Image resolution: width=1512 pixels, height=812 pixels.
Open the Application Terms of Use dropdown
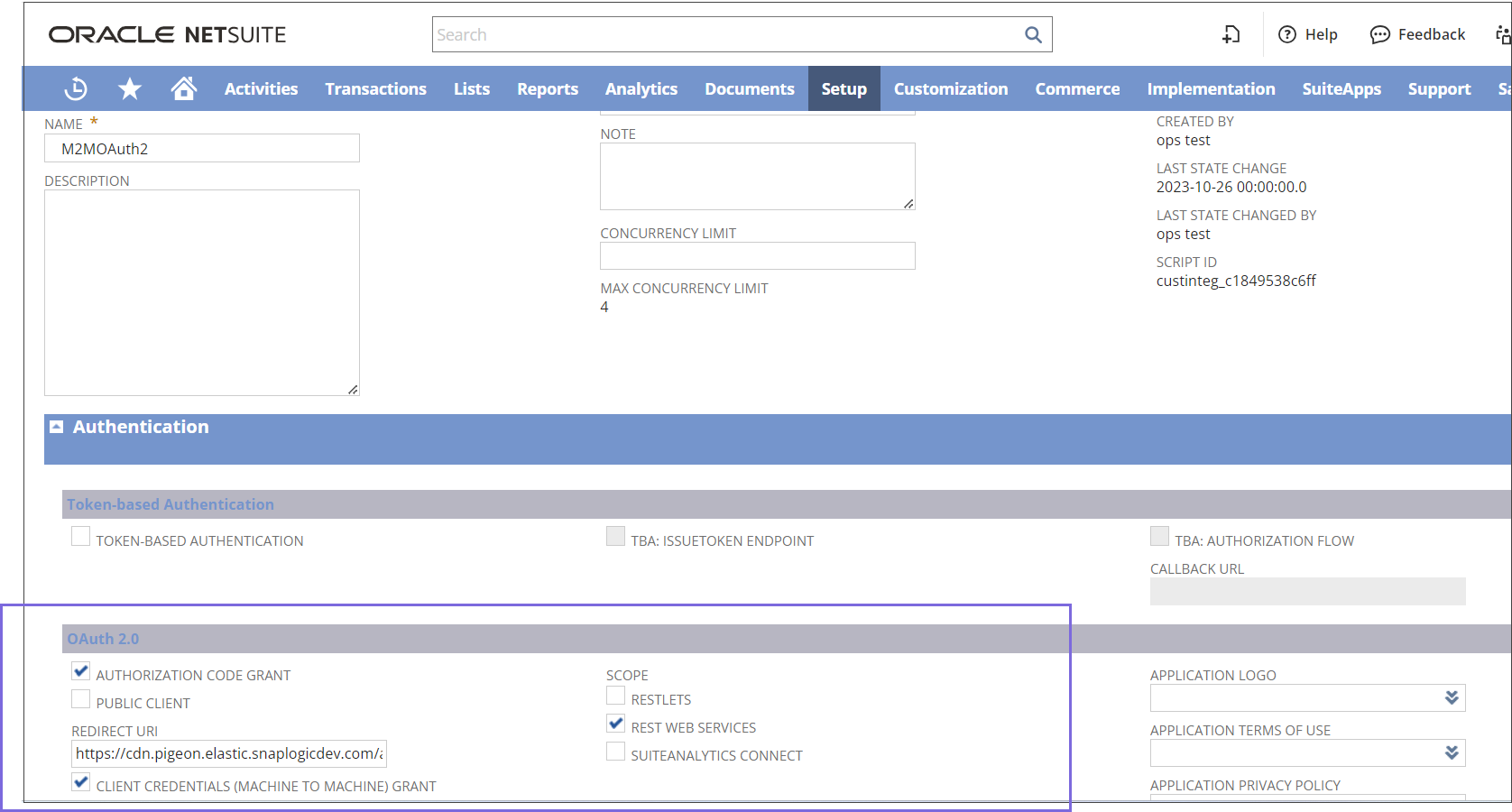click(x=1452, y=752)
